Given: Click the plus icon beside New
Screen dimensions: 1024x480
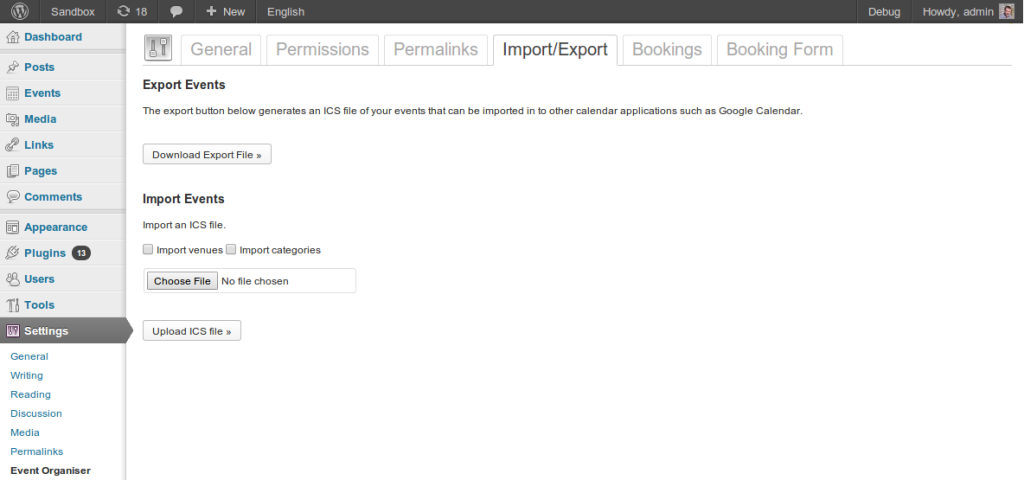Looking at the screenshot, I should pos(211,11).
